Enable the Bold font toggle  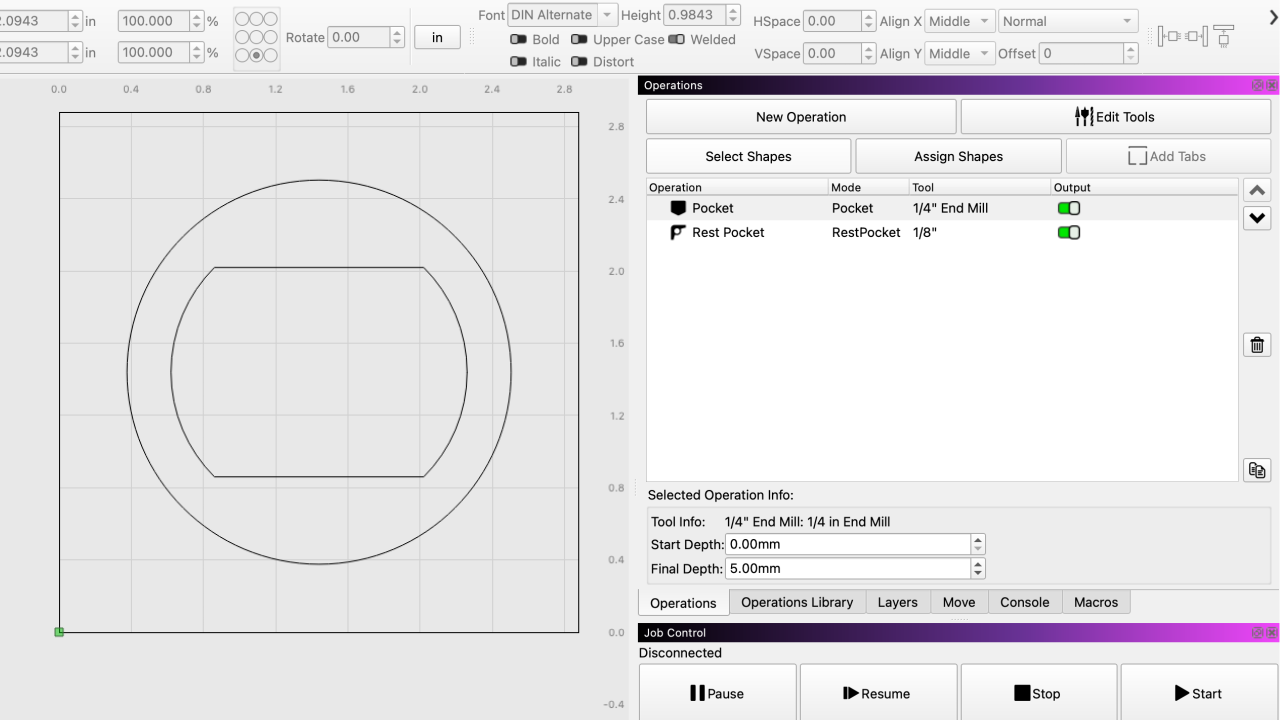519,39
